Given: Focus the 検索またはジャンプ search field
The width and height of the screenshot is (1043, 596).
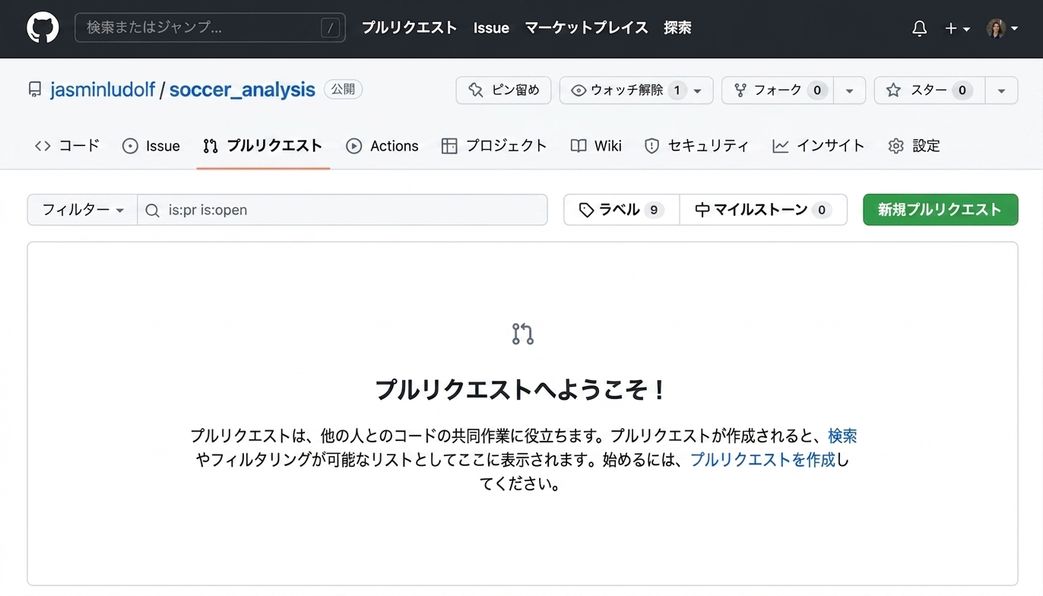Looking at the screenshot, I should point(210,27).
